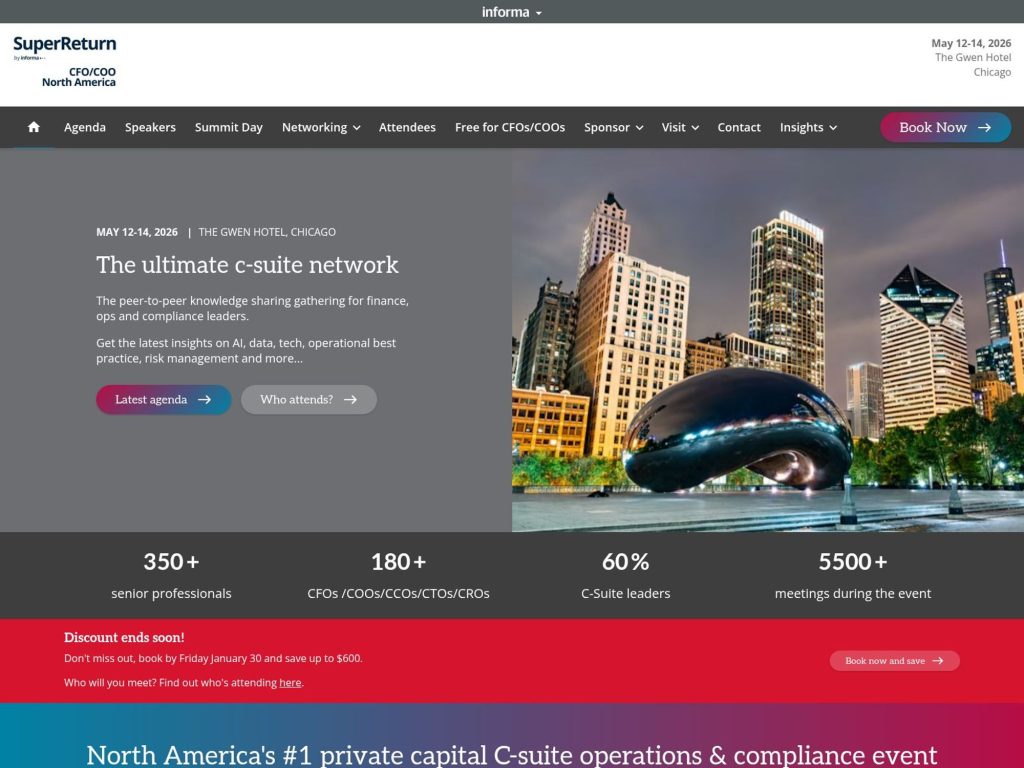The width and height of the screenshot is (1024, 768).
Task: Open the Summit Day navigation item
Action: 228,127
